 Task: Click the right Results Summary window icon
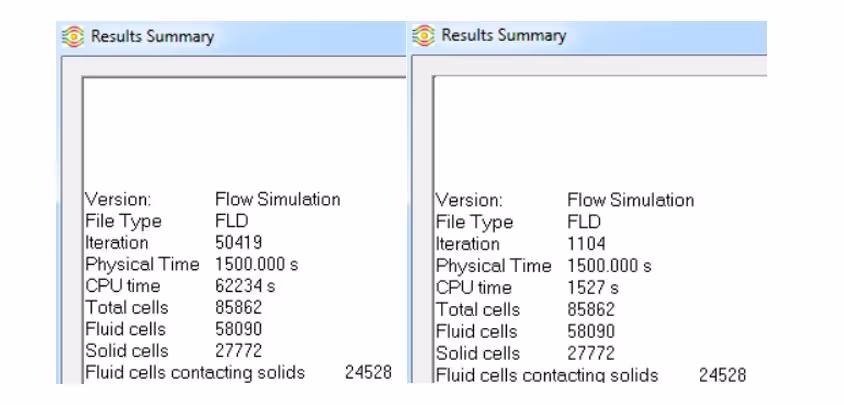tap(424, 36)
